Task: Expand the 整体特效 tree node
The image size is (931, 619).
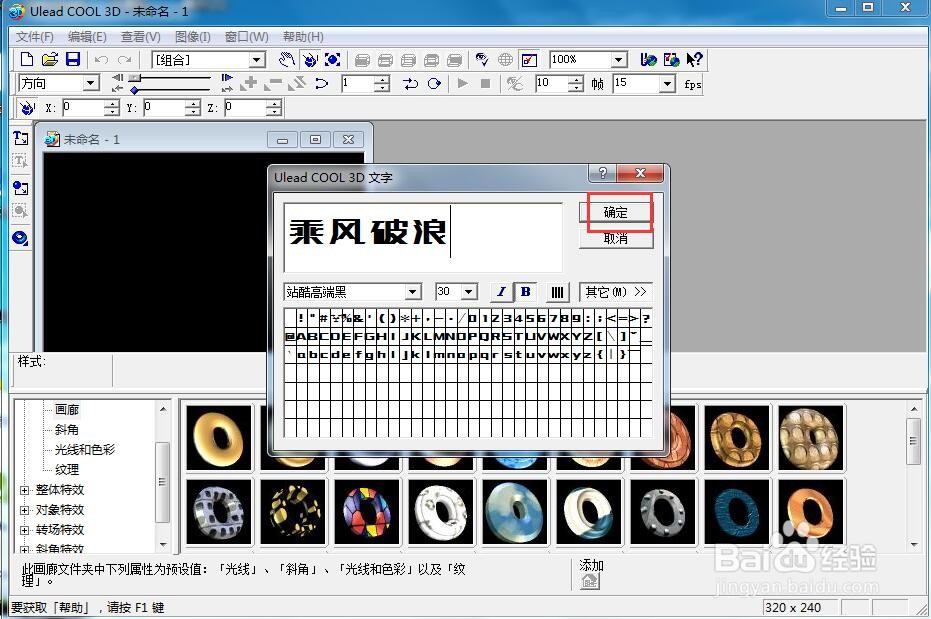Action: click(25, 490)
